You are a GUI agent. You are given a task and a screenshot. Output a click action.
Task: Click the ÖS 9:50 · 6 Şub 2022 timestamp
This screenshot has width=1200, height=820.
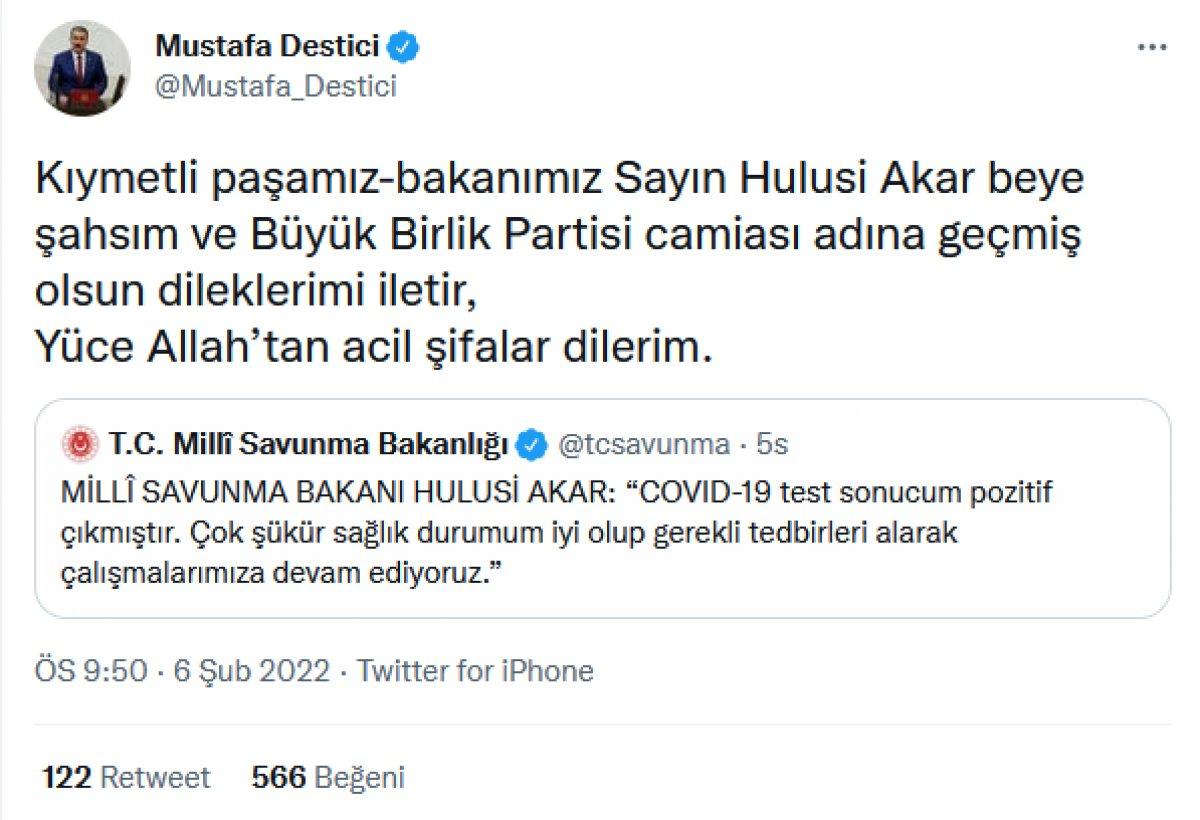[x=180, y=670]
